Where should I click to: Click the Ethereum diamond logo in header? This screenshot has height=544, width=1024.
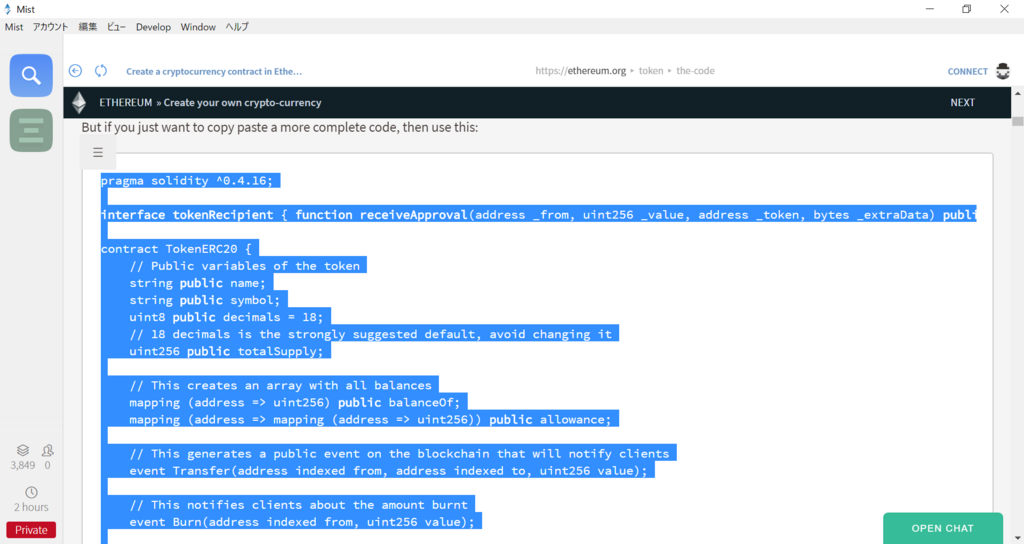pyautogui.click(x=79, y=103)
